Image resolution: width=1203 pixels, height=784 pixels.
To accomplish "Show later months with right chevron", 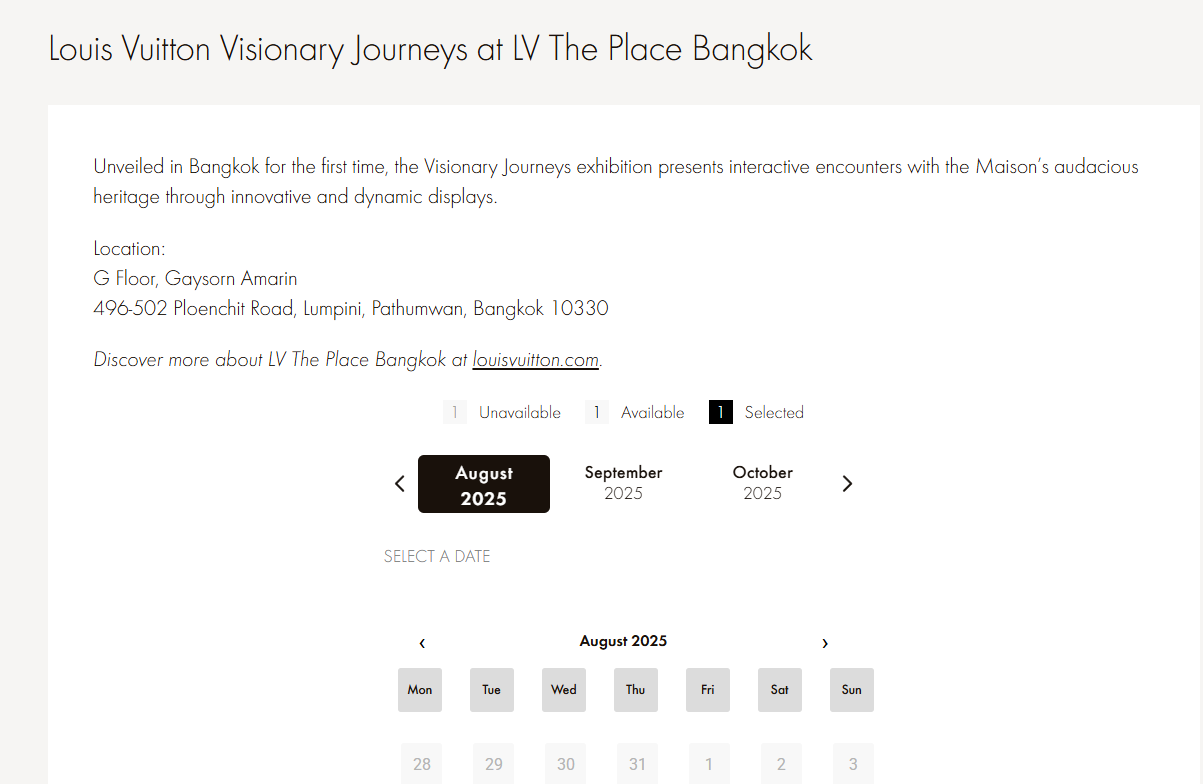I will coord(847,484).
